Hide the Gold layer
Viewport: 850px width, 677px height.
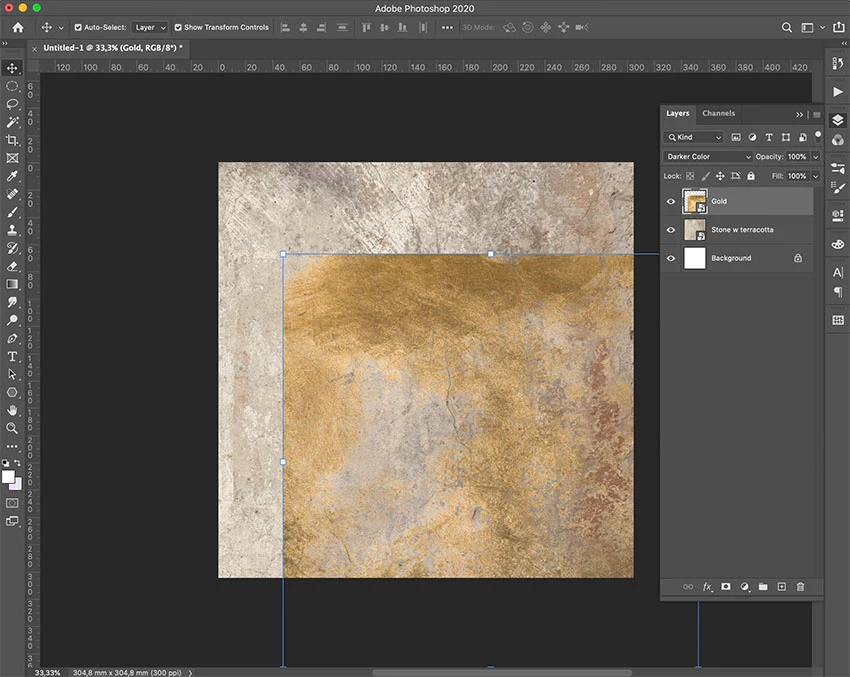click(671, 201)
